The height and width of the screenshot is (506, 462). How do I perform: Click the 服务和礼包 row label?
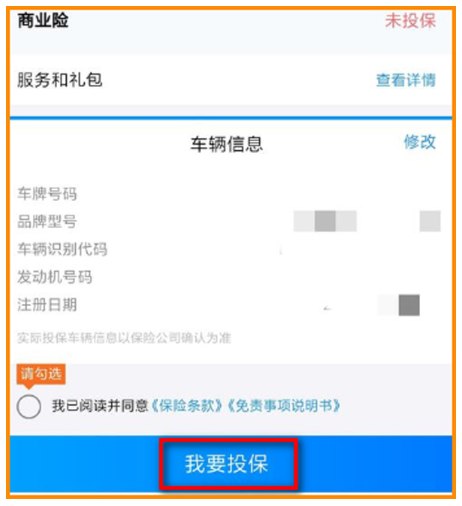(x=60, y=80)
